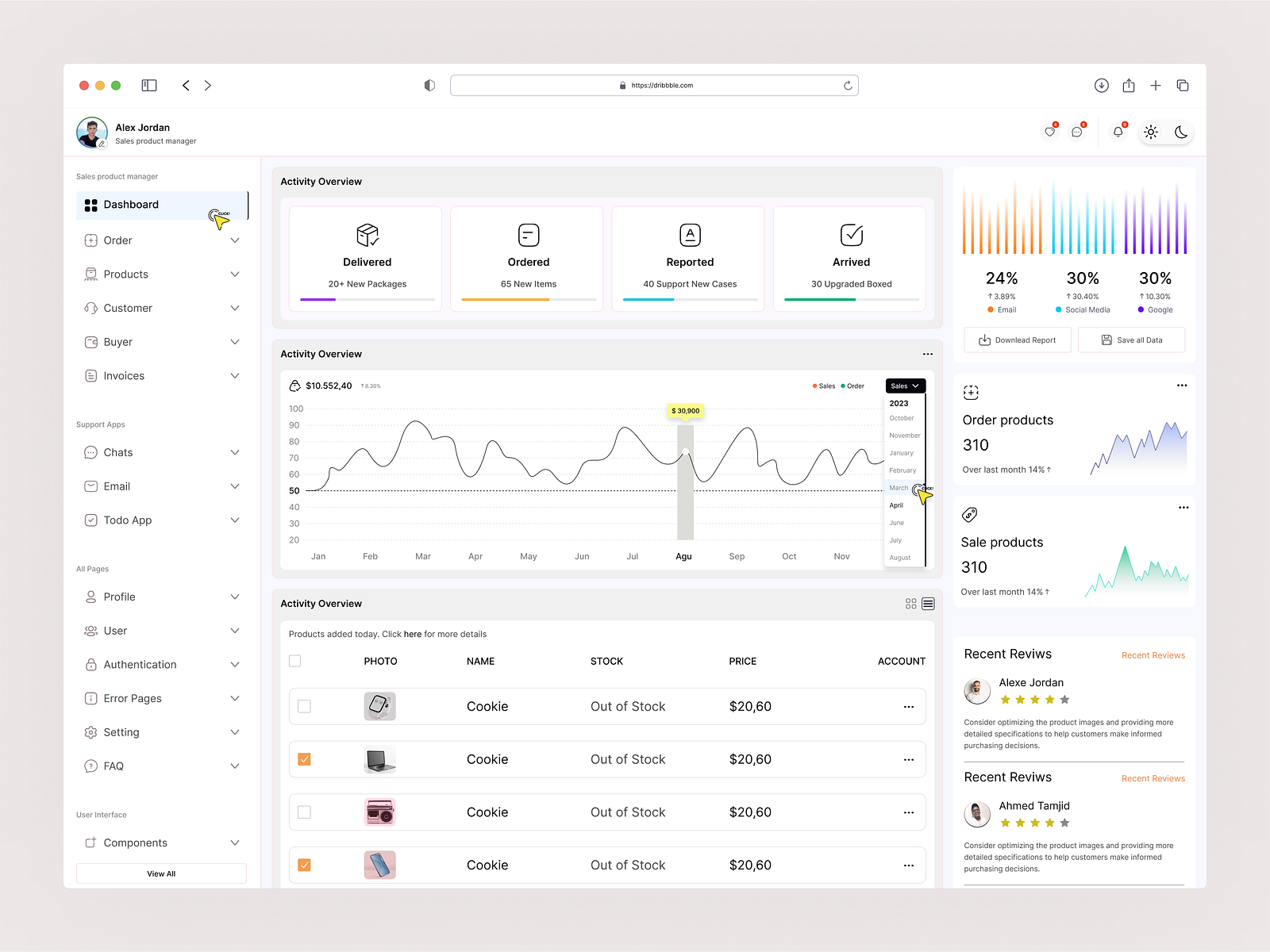Click the Recent Reviews link for Alexe Jordan
1270x952 pixels.
pyautogui.click(x=1153, y=655)
